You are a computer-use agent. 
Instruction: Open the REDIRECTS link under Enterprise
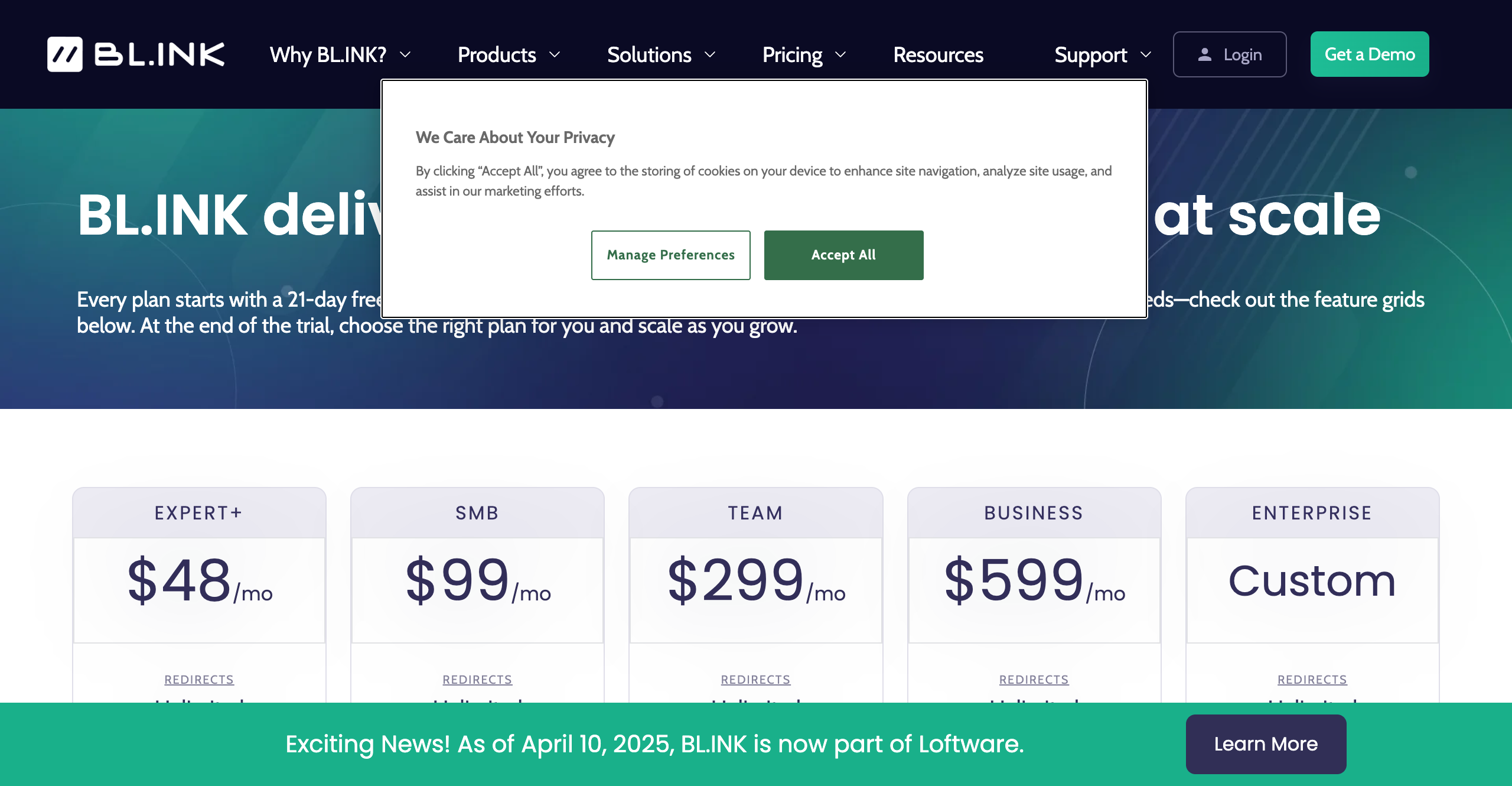(1312, 680)
